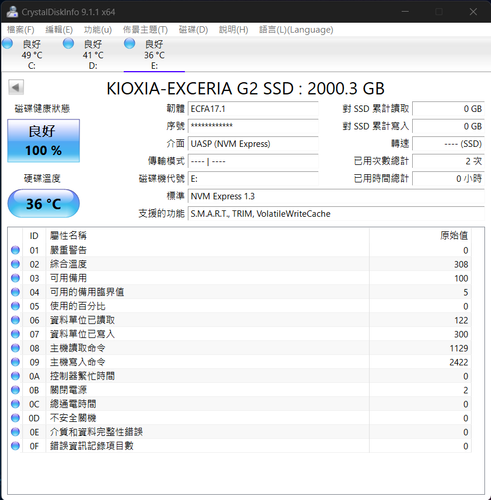
Task: Open the 說明(H) menu
Action: click(233, 30)
